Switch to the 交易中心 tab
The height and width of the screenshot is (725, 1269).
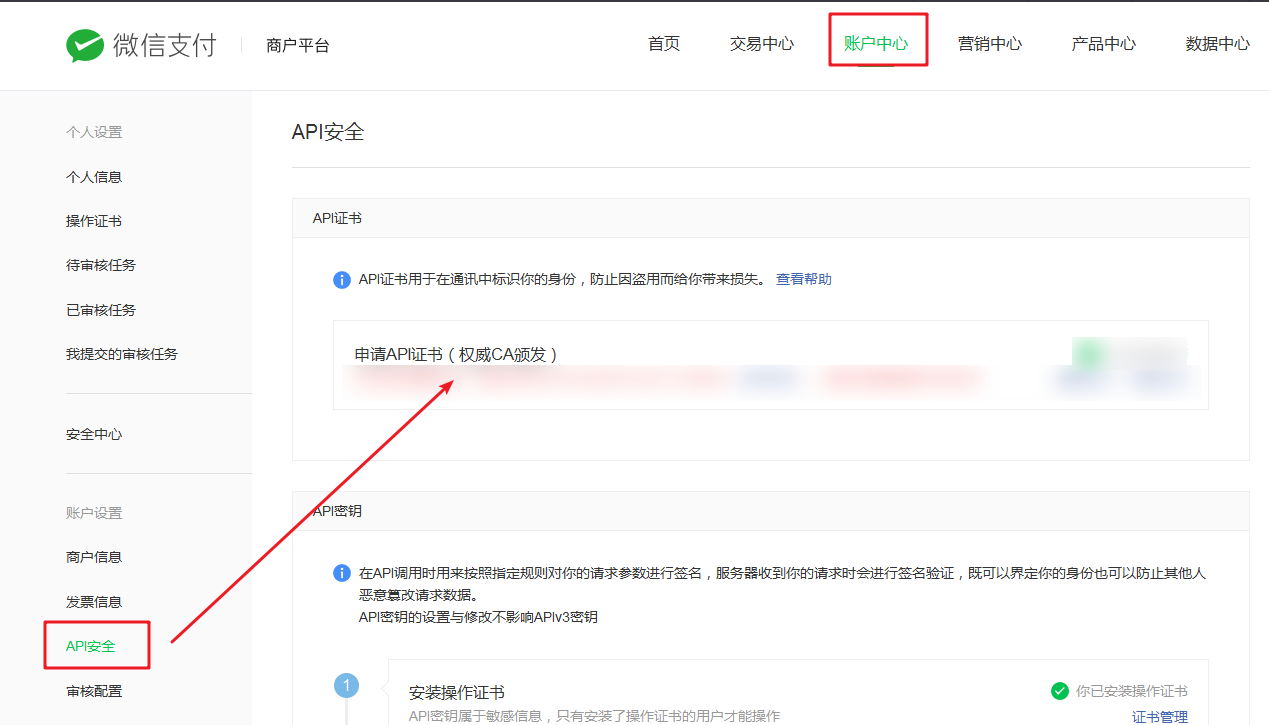click(762, 44)
